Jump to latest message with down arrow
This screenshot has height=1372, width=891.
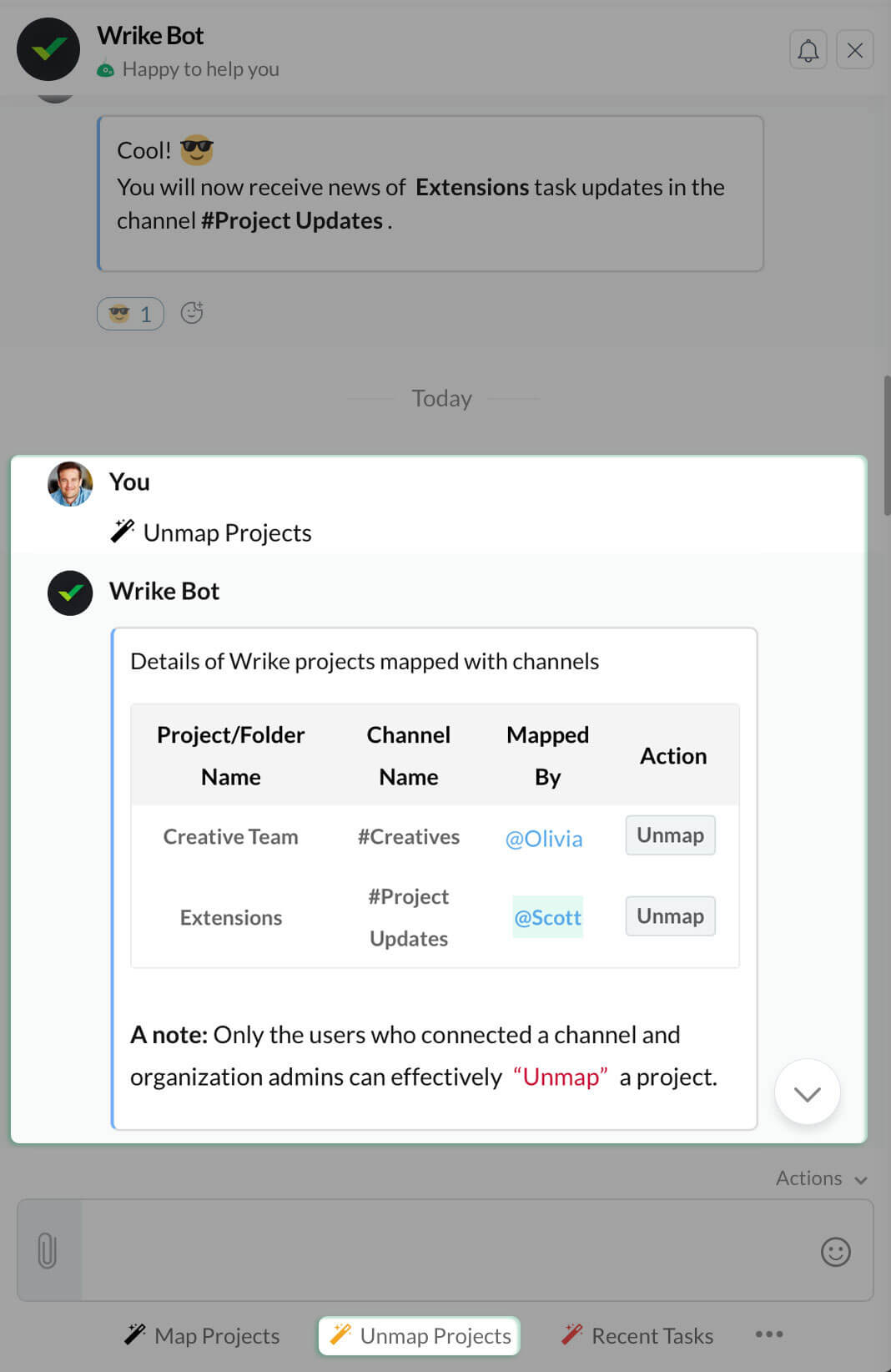[807, 1092]
